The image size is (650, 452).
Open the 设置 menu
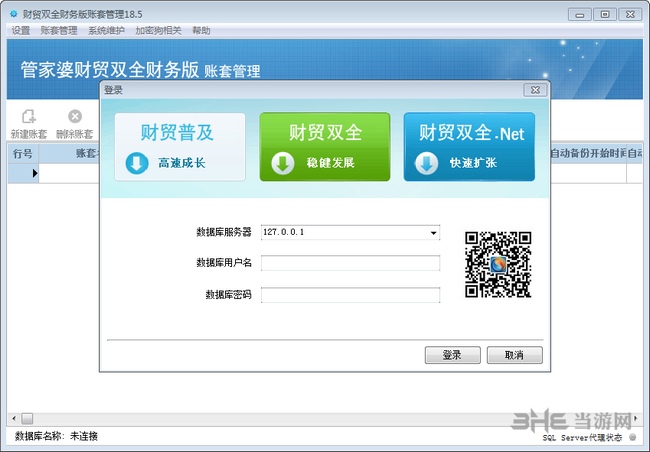click(x=21, y=31)
